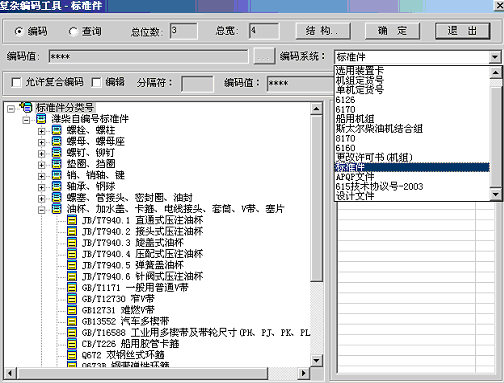The height and width of the screenshot is (383, 504).
Task: Collapse the 标准件分类号 root node
Action: pyautogui.click(x=11, y=109)
